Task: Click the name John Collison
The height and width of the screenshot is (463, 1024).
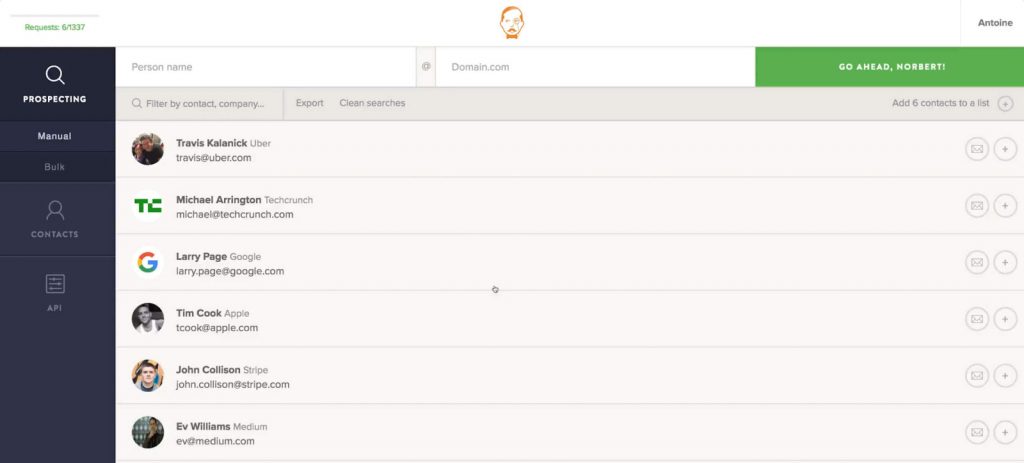Action: coord(208,370)
